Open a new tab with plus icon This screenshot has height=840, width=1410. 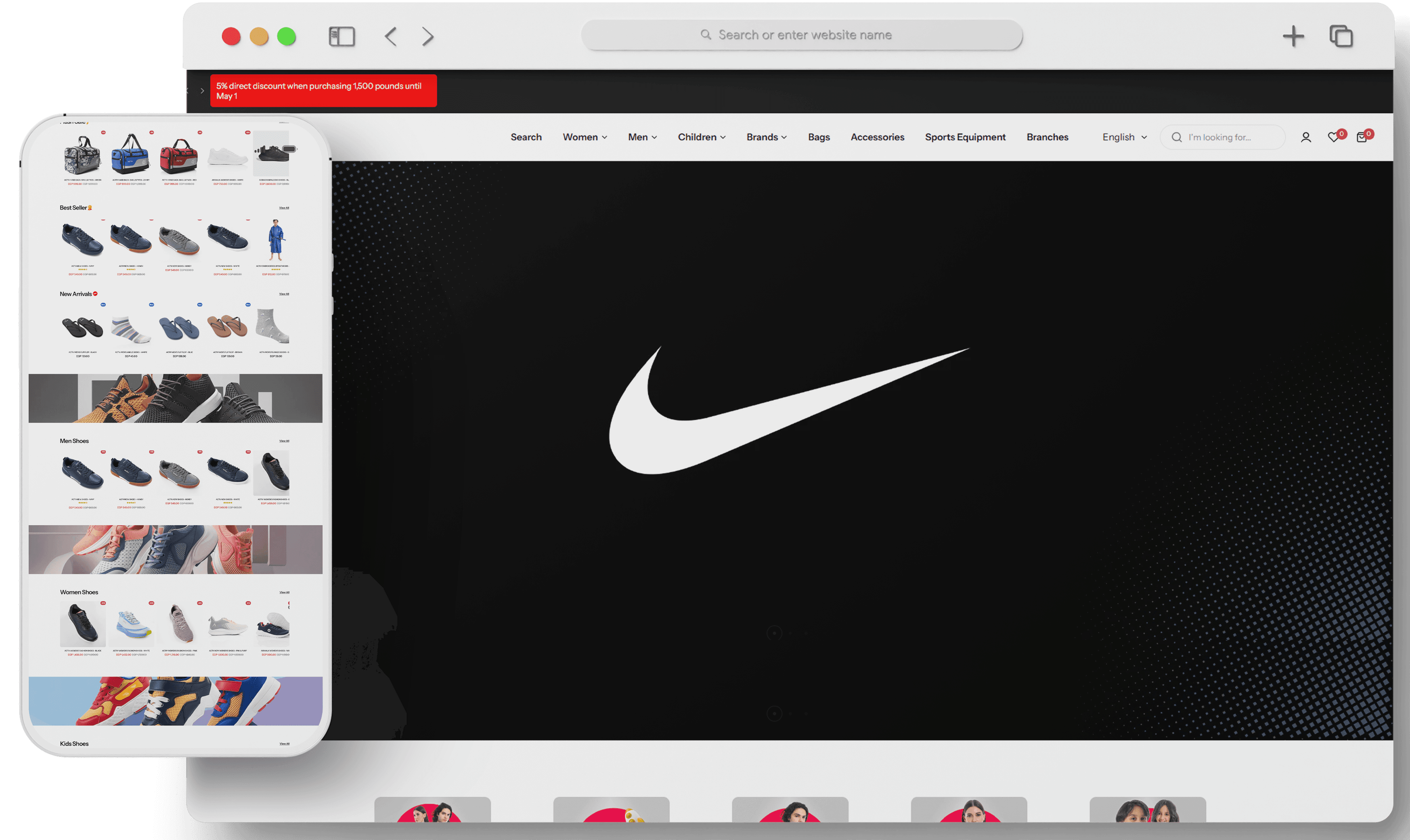1293,37
